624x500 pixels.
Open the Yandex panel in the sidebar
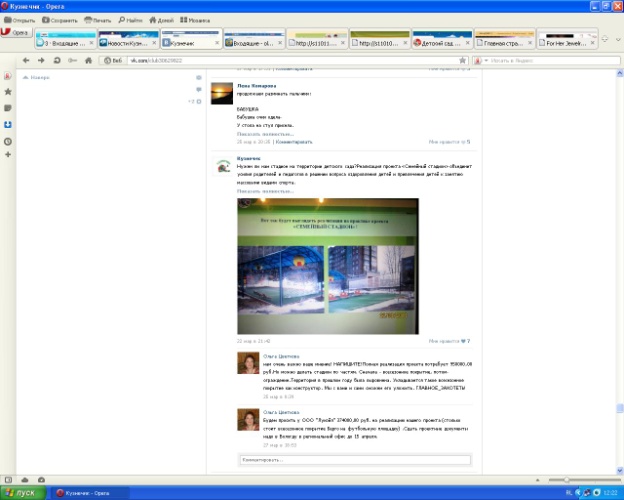click(x=8, y=76)
